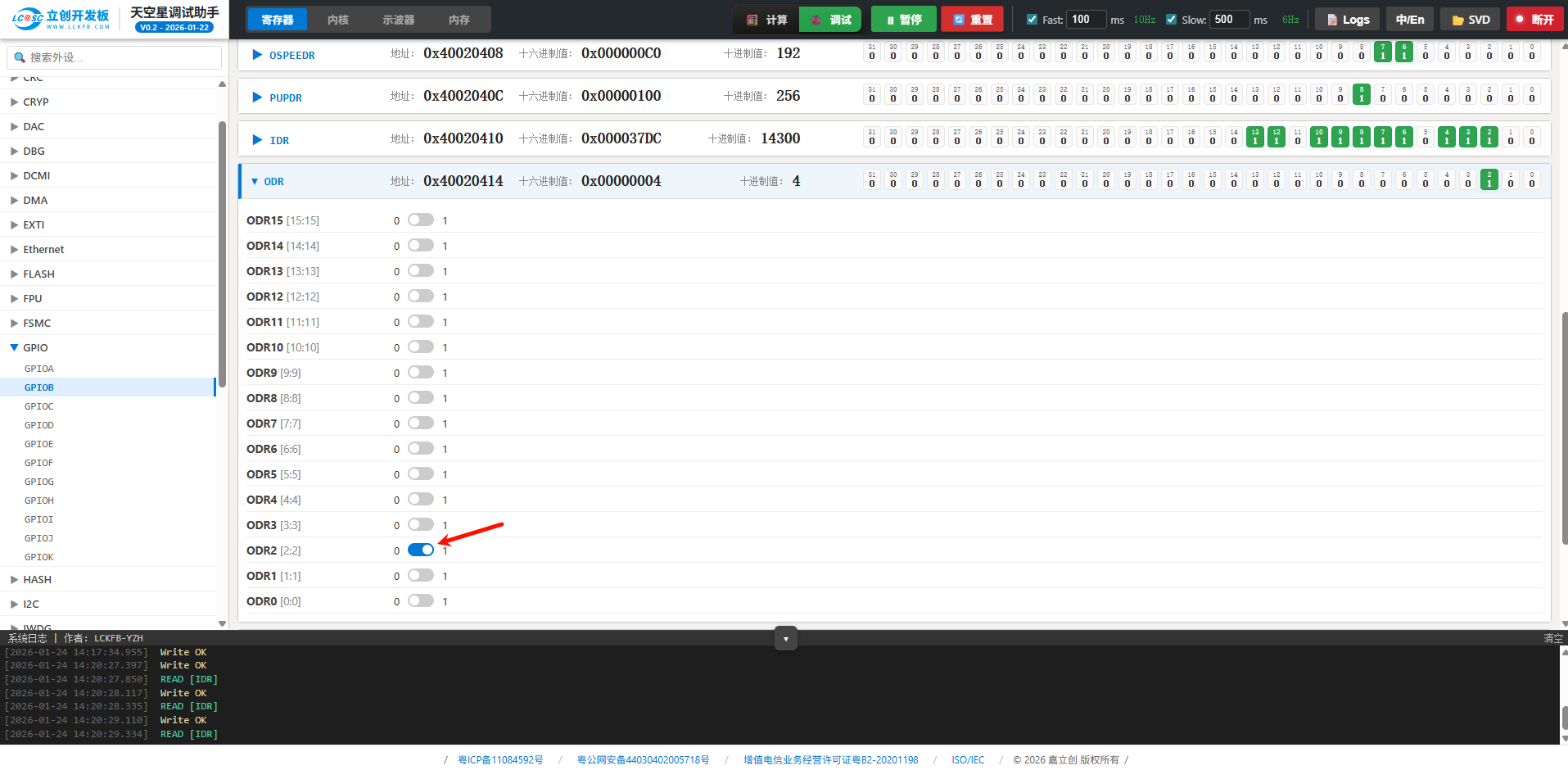
Task: Select GPIOC in the peripheral tree
Action: point(39,406)
